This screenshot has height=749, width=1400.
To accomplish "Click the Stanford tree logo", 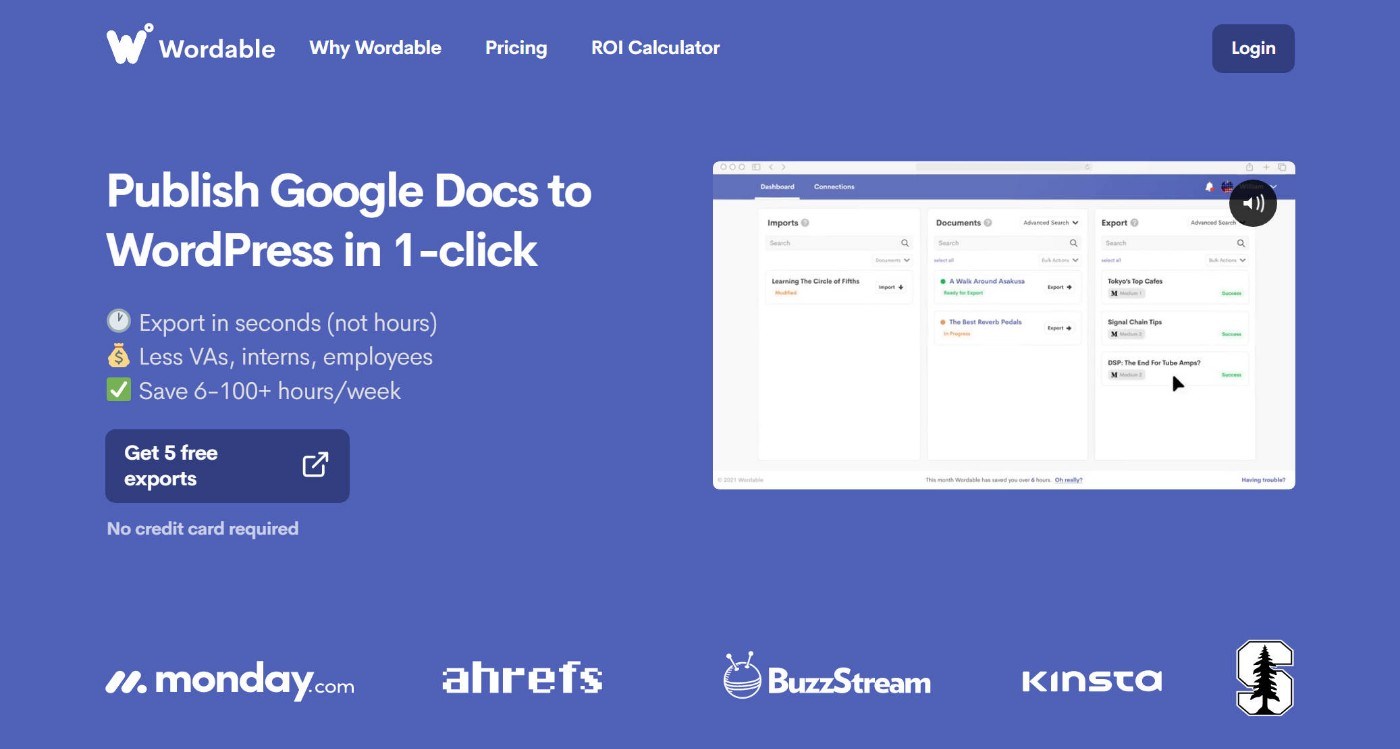I will 1265,678.
